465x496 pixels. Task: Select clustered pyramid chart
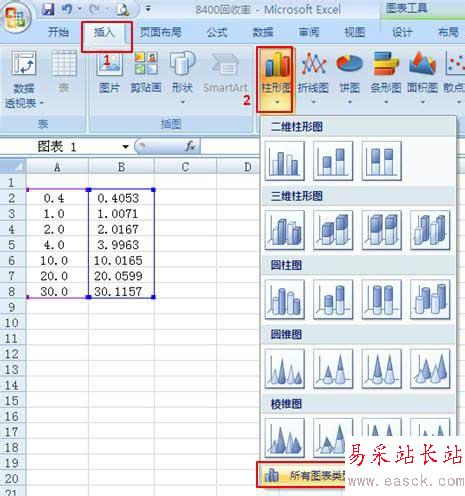tap(285, 438)
